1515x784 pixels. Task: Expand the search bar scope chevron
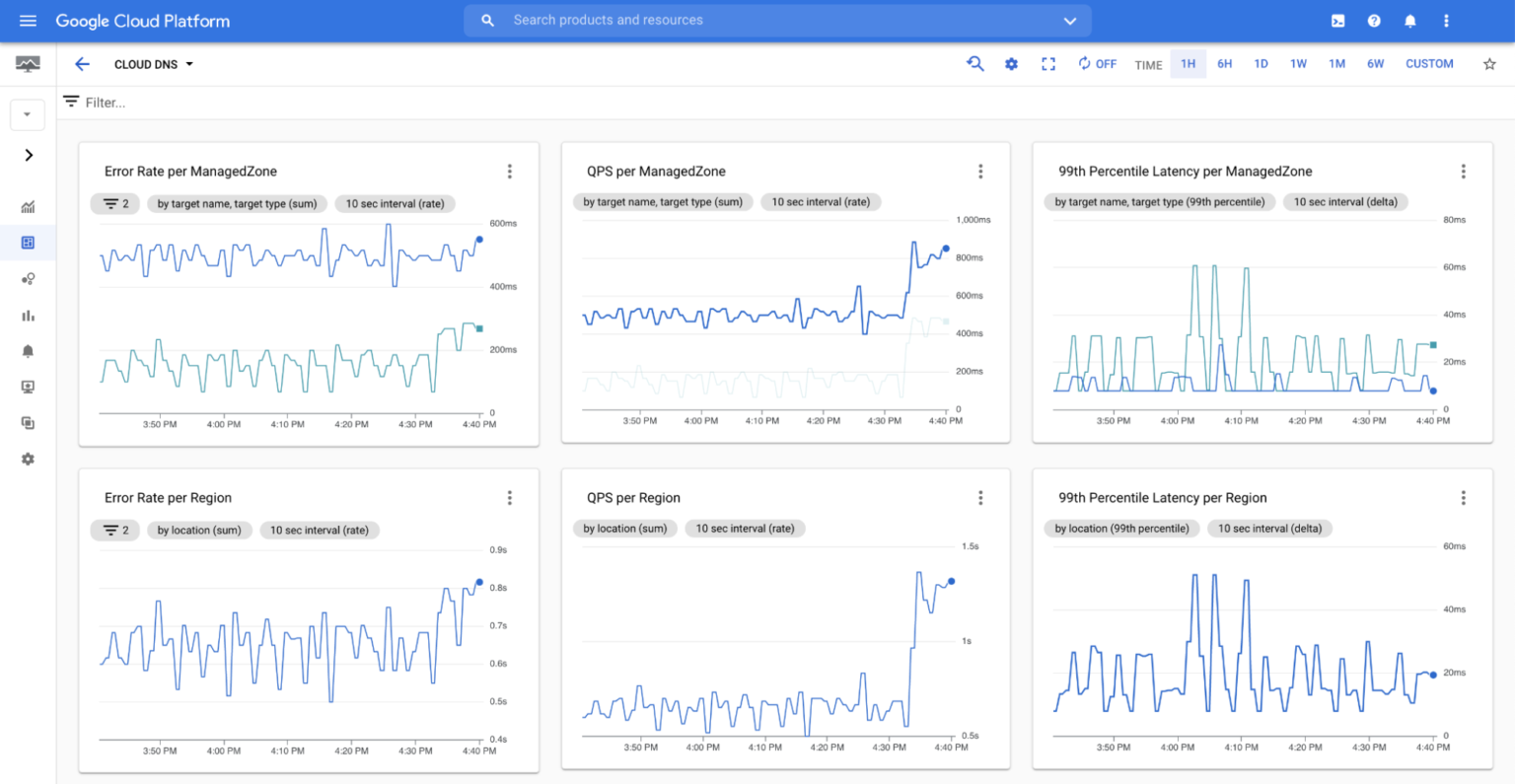(1070, 20)
